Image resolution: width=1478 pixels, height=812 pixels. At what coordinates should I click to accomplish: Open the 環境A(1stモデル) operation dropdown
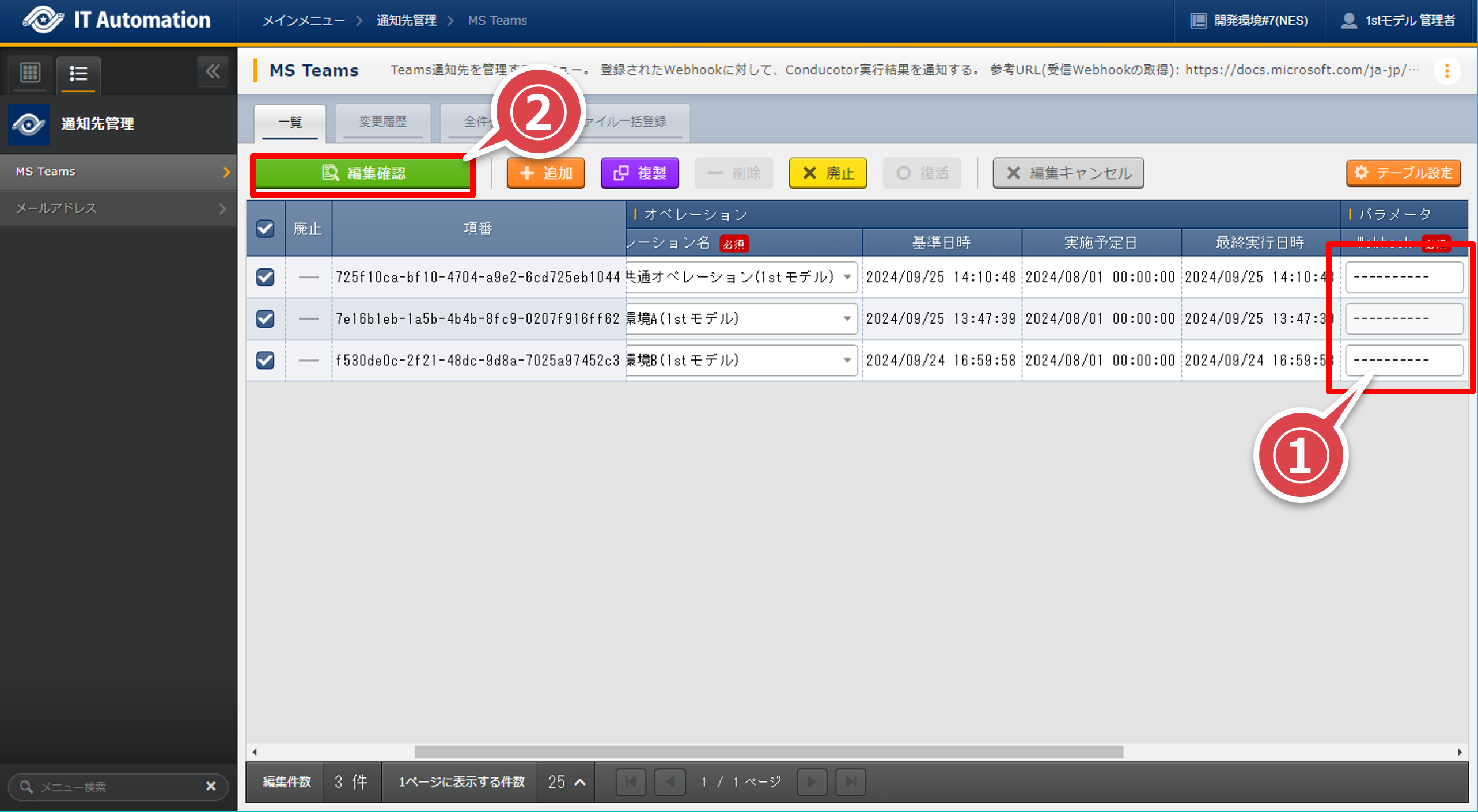click(847, 318)
